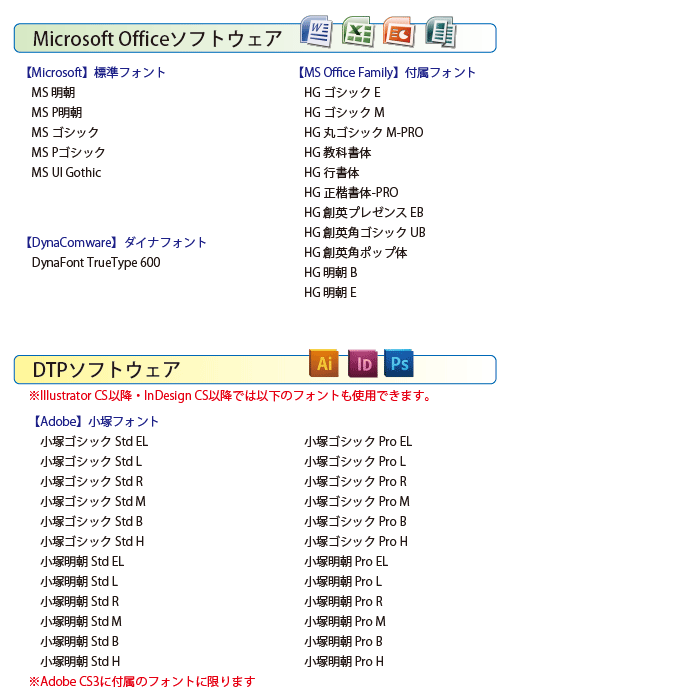Select 小塚ゴシック Pro H entry
Image resolution: width=700 pixels, height=700 pixels.
click(356, 542)
